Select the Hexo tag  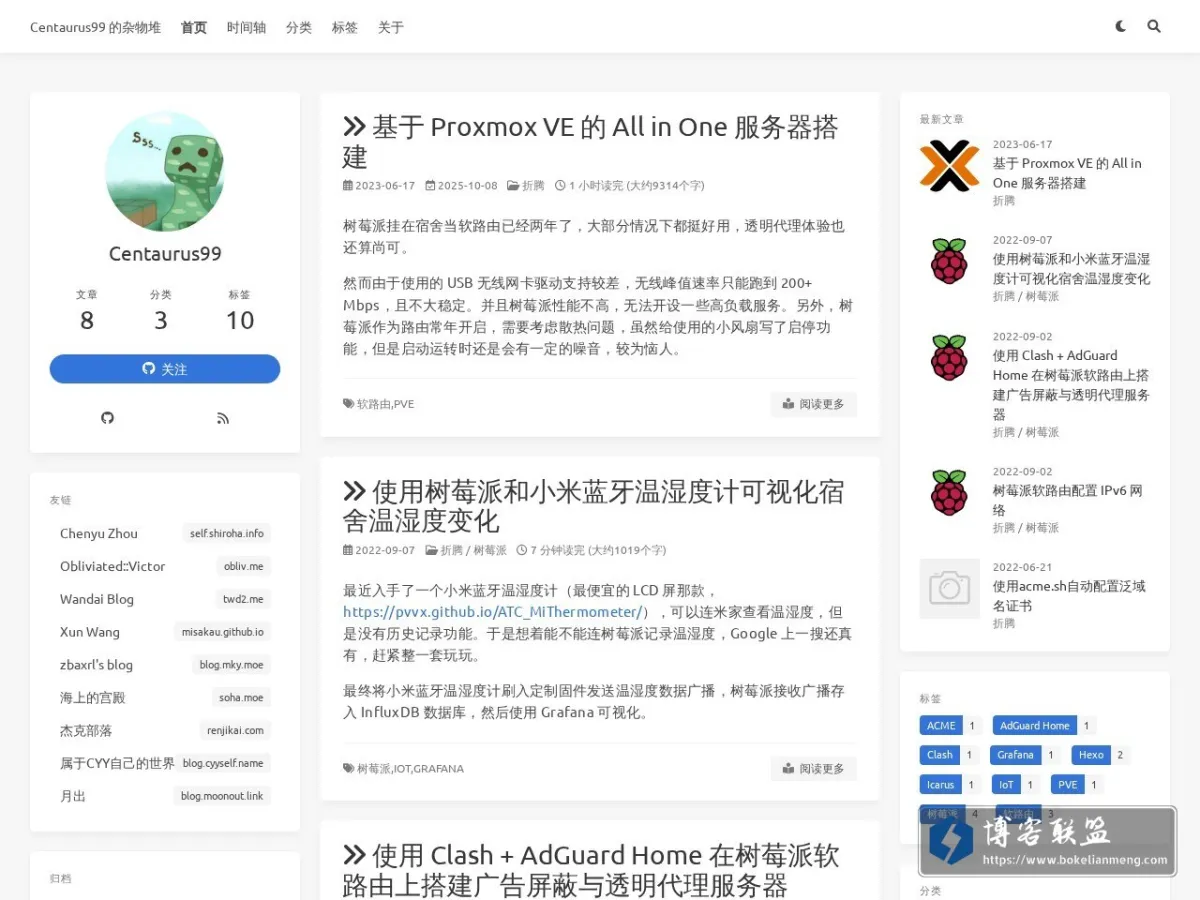[1091, 755]
